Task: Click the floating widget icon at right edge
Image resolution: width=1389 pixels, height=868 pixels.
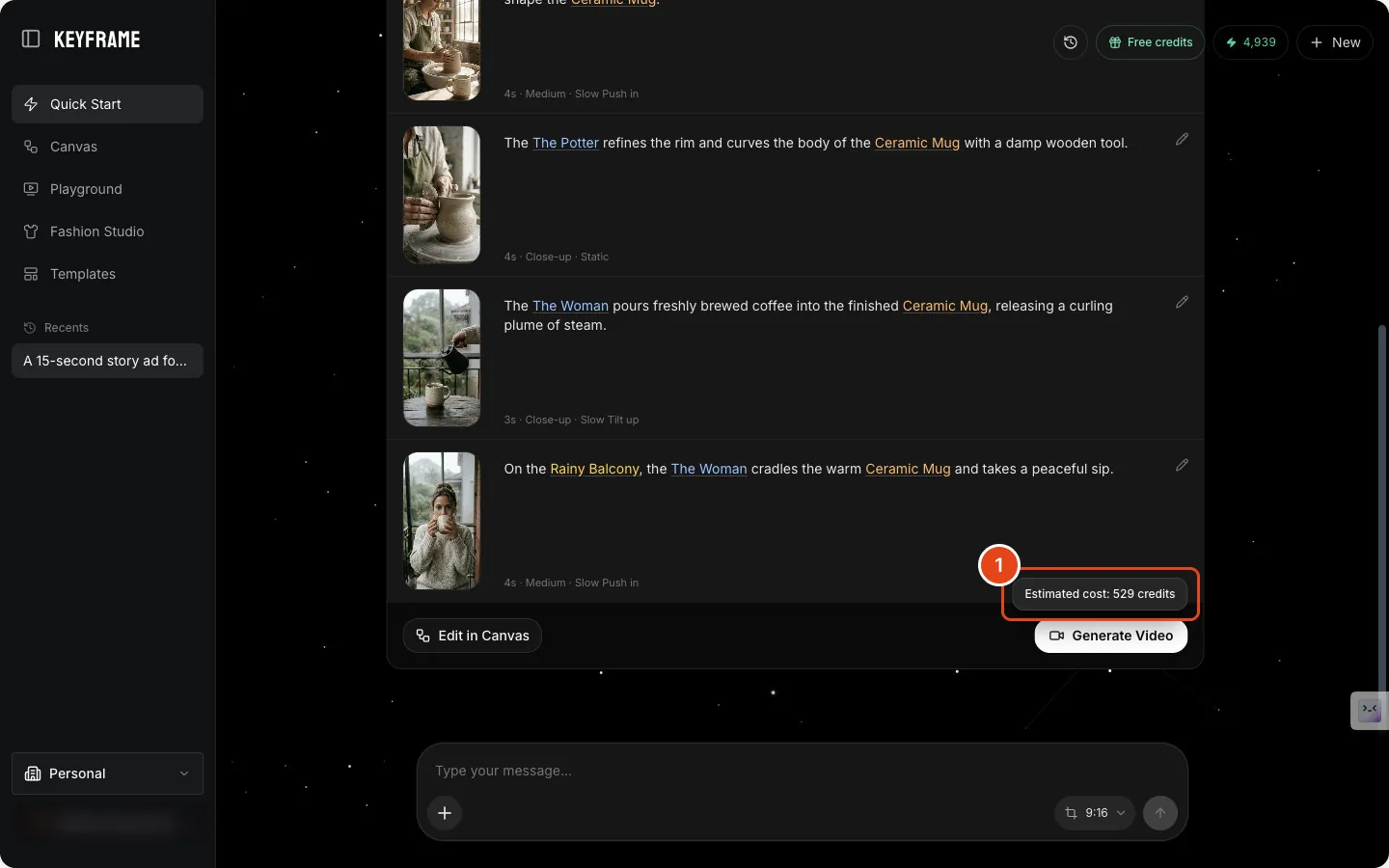Action: pos(1370,711)
